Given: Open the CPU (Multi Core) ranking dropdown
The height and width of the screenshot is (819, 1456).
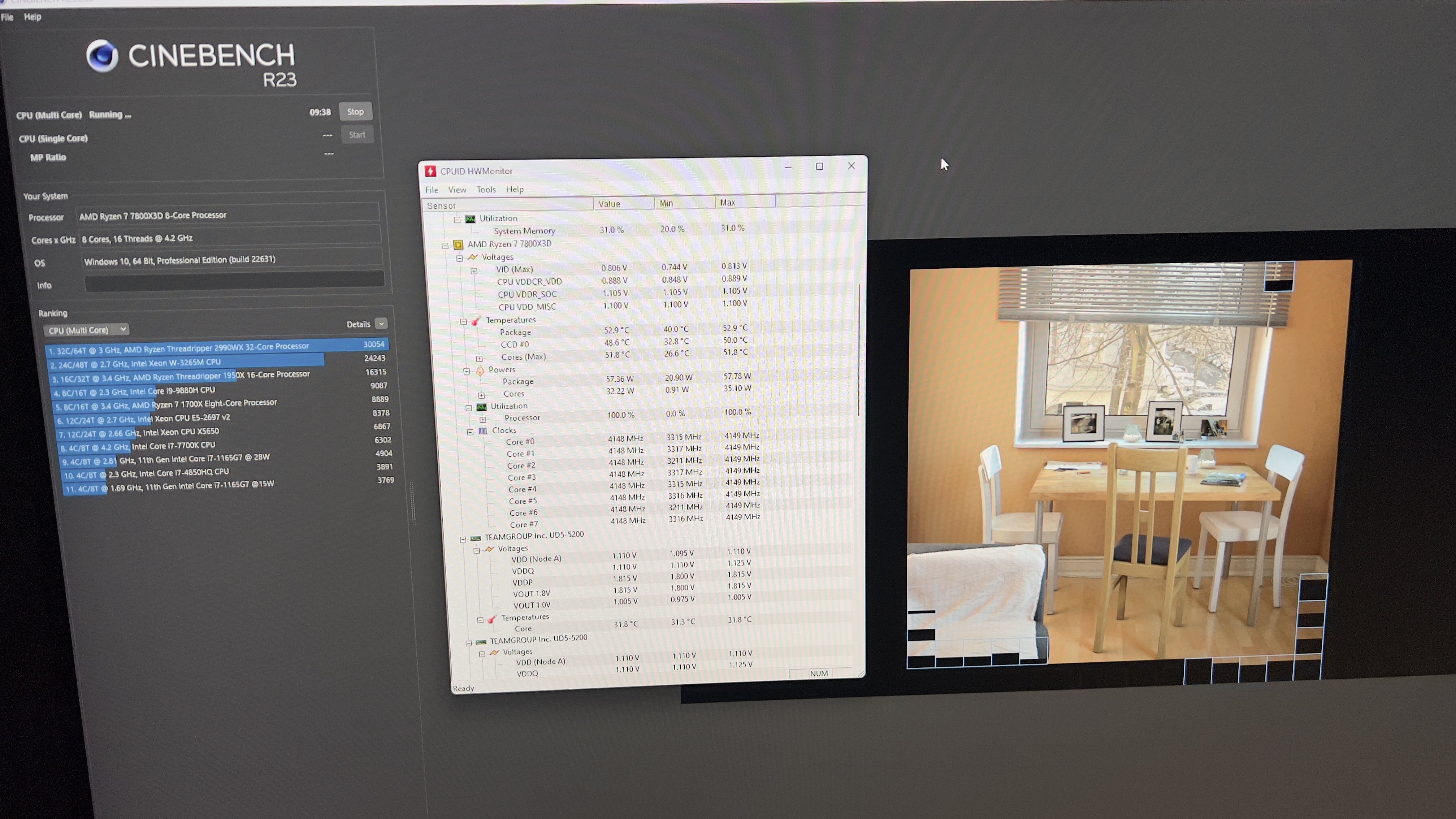Looking at the screenshot, I should tap(86, 330).
